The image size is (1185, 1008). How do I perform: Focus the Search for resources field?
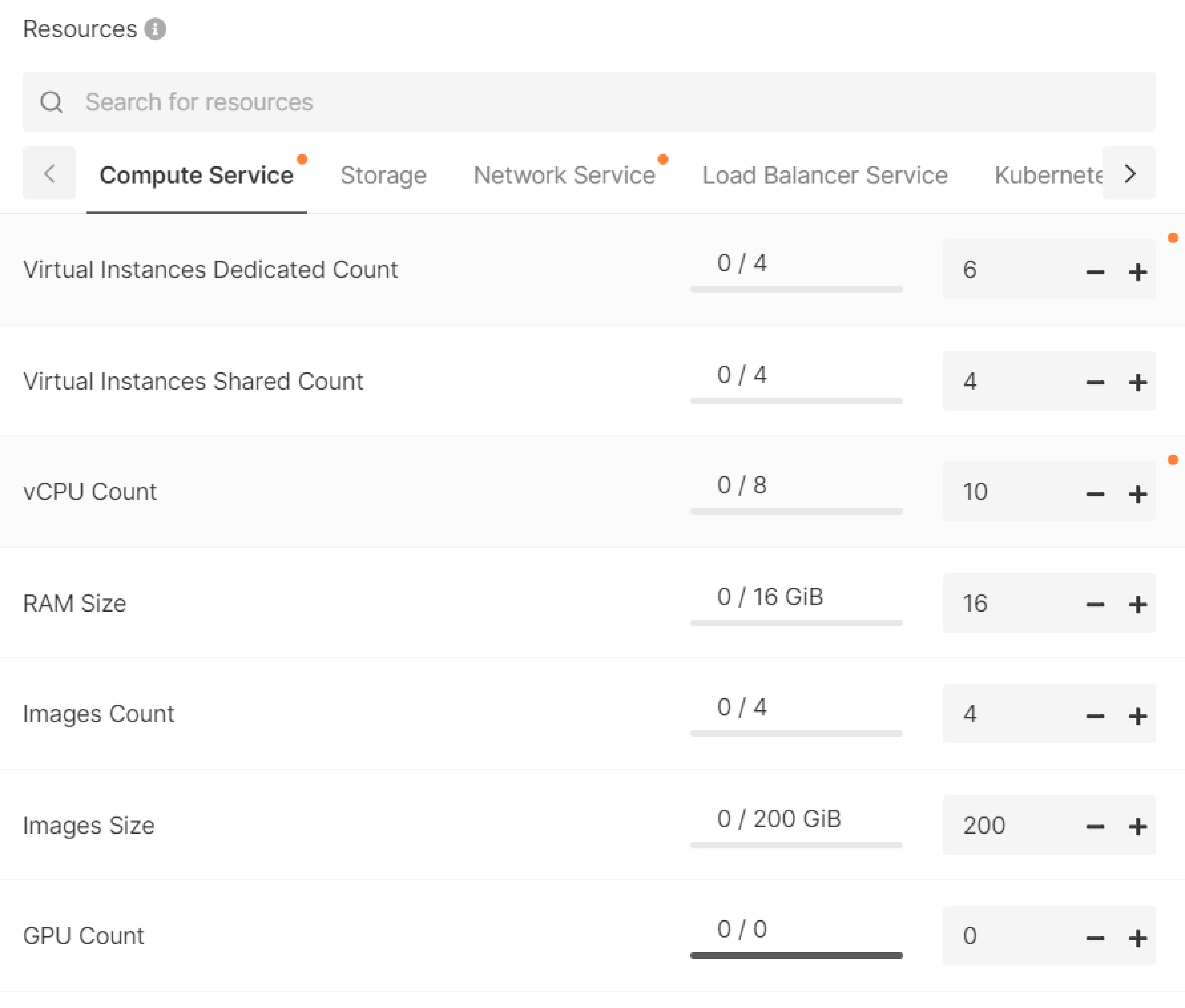[589, 102]
